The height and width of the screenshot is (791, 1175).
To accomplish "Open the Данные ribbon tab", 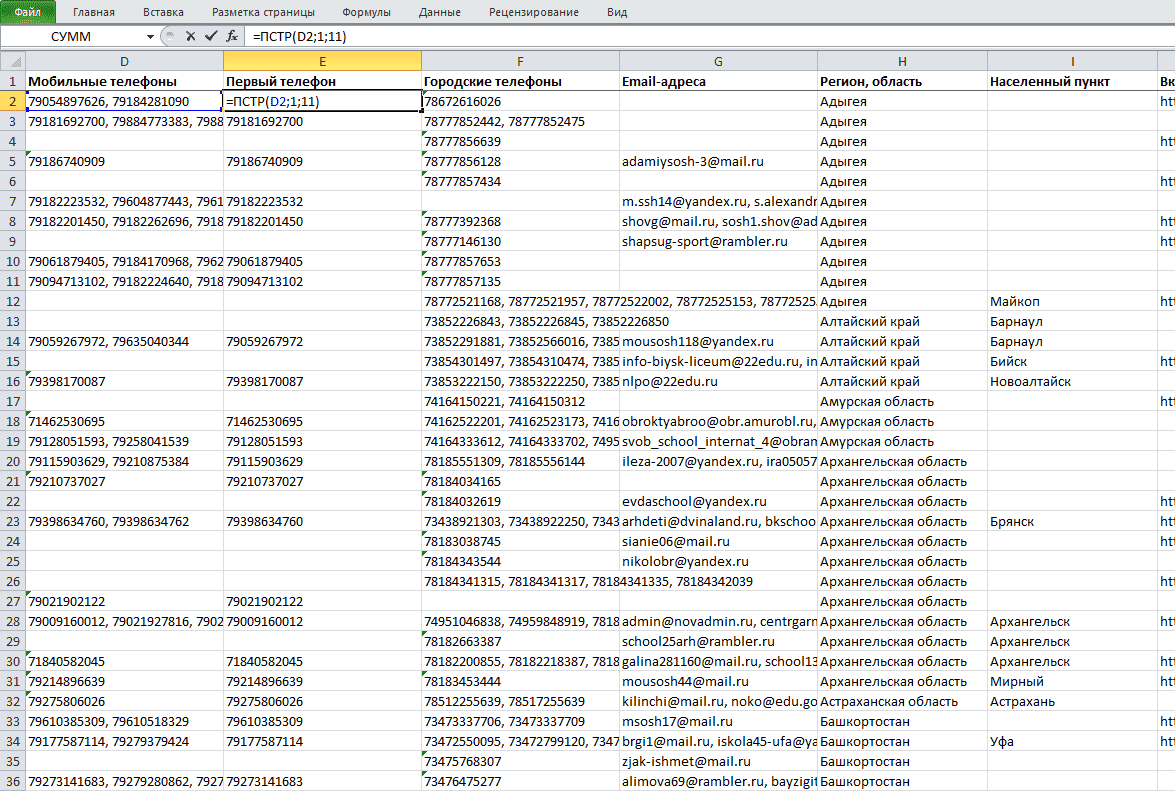I will pos(440,12).
